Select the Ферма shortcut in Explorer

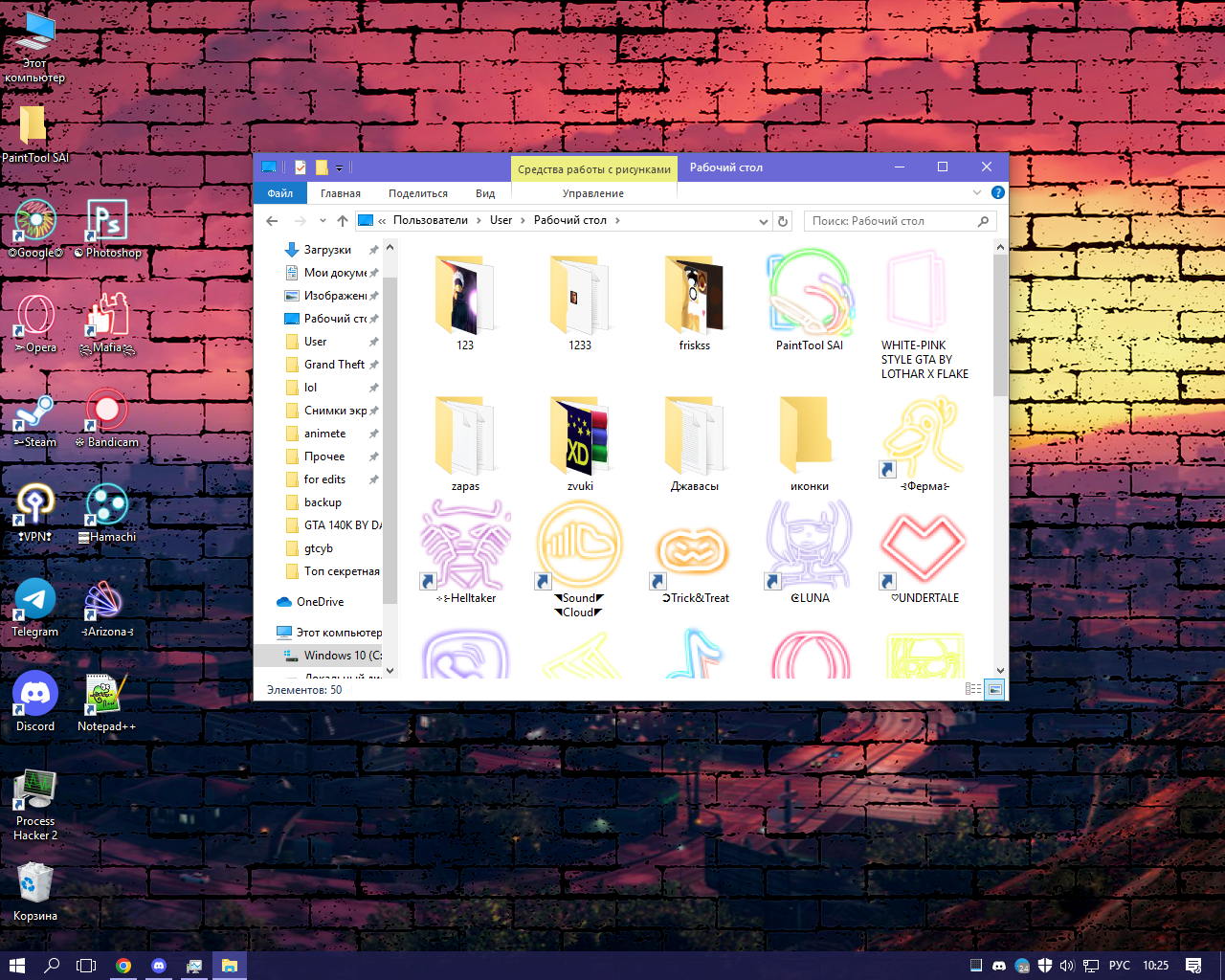pos(924,442)
